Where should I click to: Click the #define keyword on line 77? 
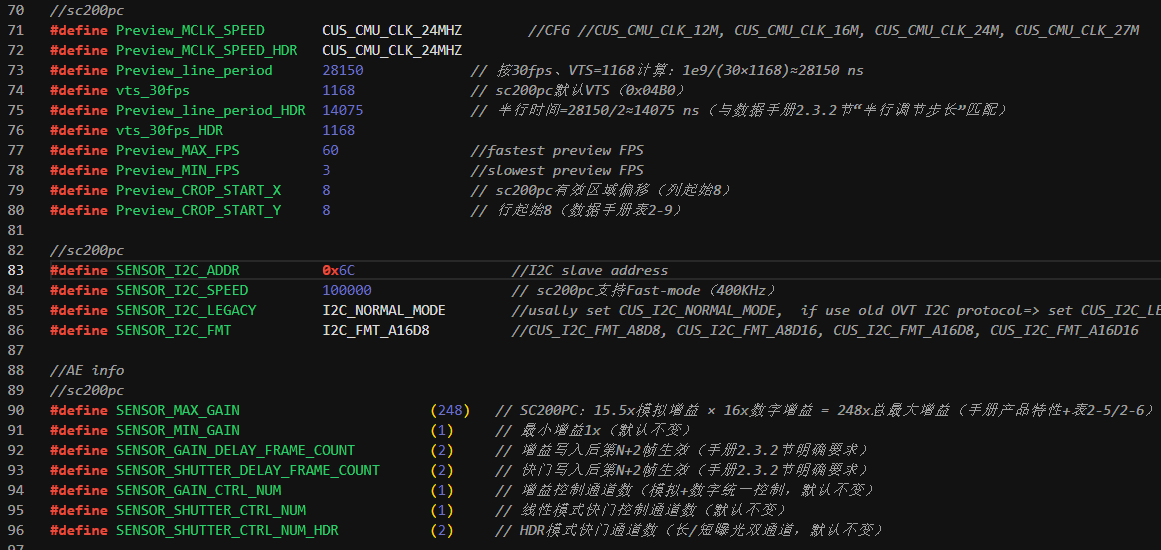[79, 150]
